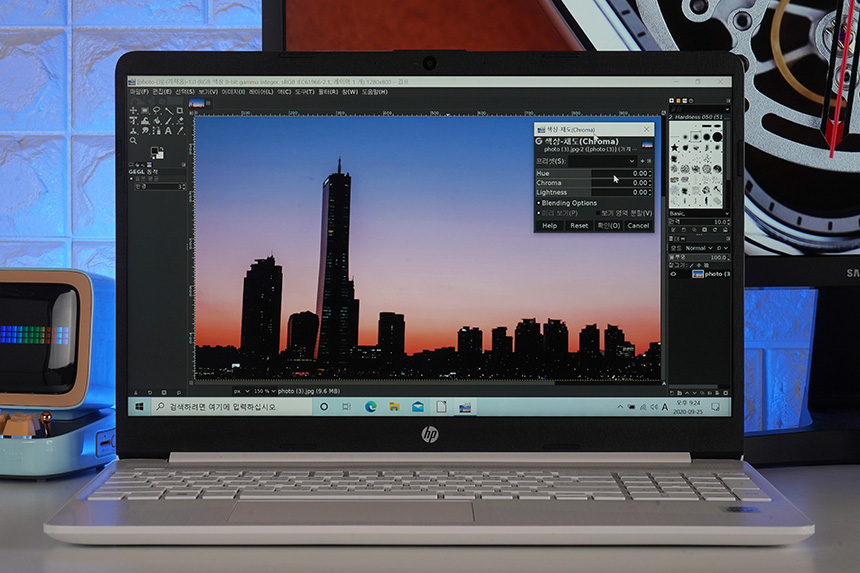Open the layer mode group dropdown next to Normal

pyautogui.click(x=723, y=248)
